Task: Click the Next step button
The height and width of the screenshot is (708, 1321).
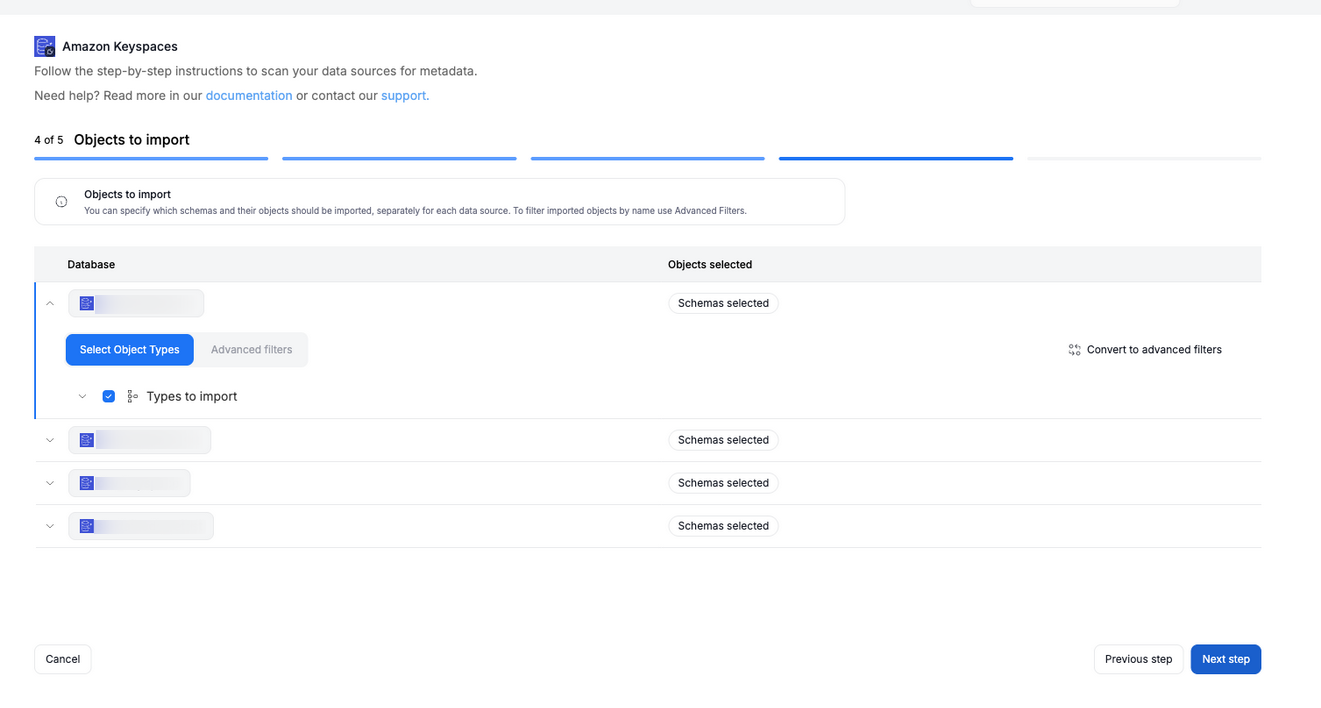Action: coord(1226,659)
